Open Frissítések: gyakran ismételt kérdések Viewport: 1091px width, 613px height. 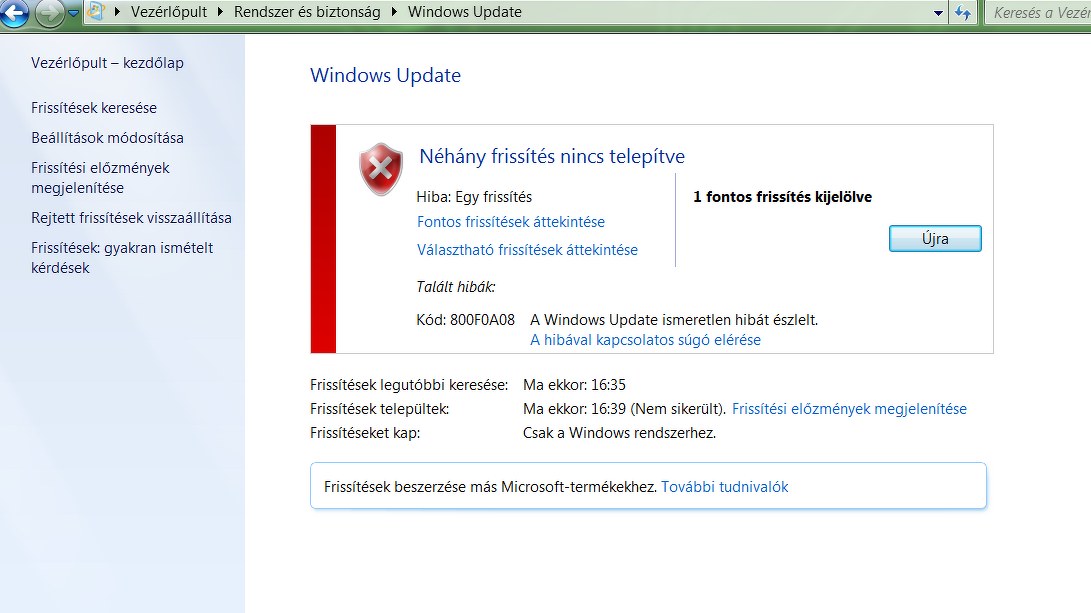[122, 257]
